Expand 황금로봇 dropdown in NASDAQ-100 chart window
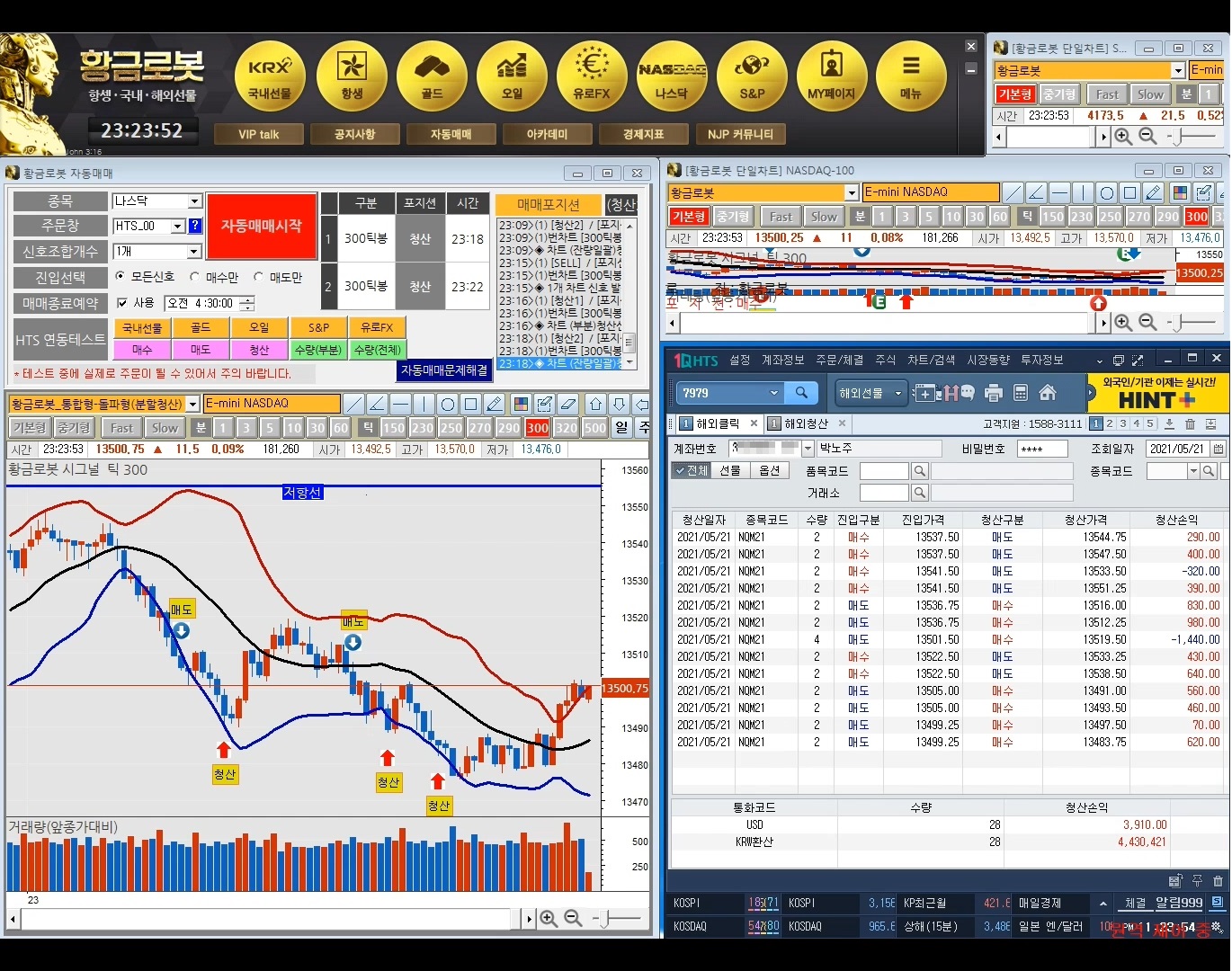Image resolution: width=1232 pixels, height=971 pixels. 852,192
